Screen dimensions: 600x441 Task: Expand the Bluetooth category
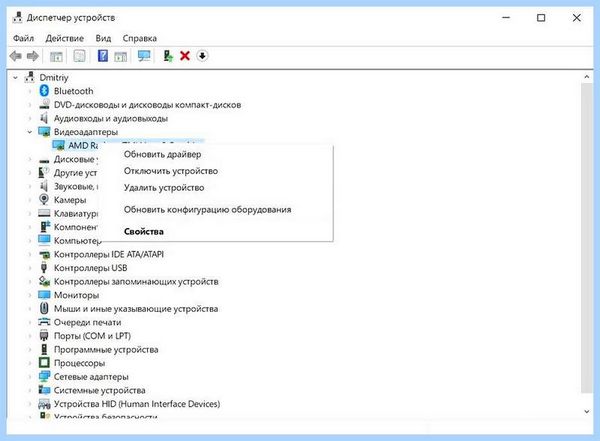tap(30, 91)
